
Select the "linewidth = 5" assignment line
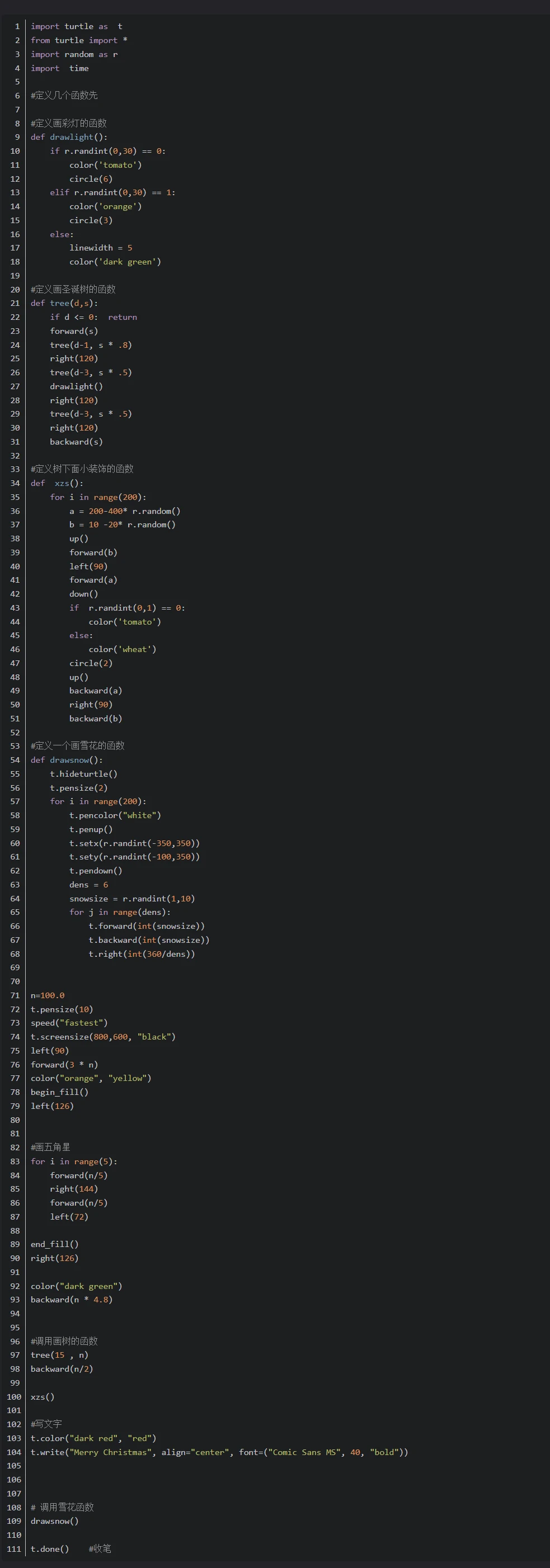click(x=101, y=248)
